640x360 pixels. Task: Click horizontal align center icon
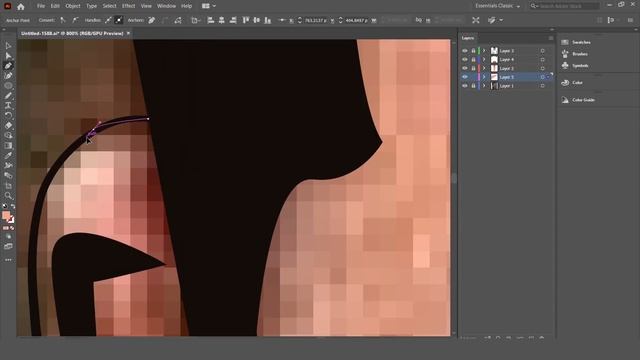click(x=222, y=20)
